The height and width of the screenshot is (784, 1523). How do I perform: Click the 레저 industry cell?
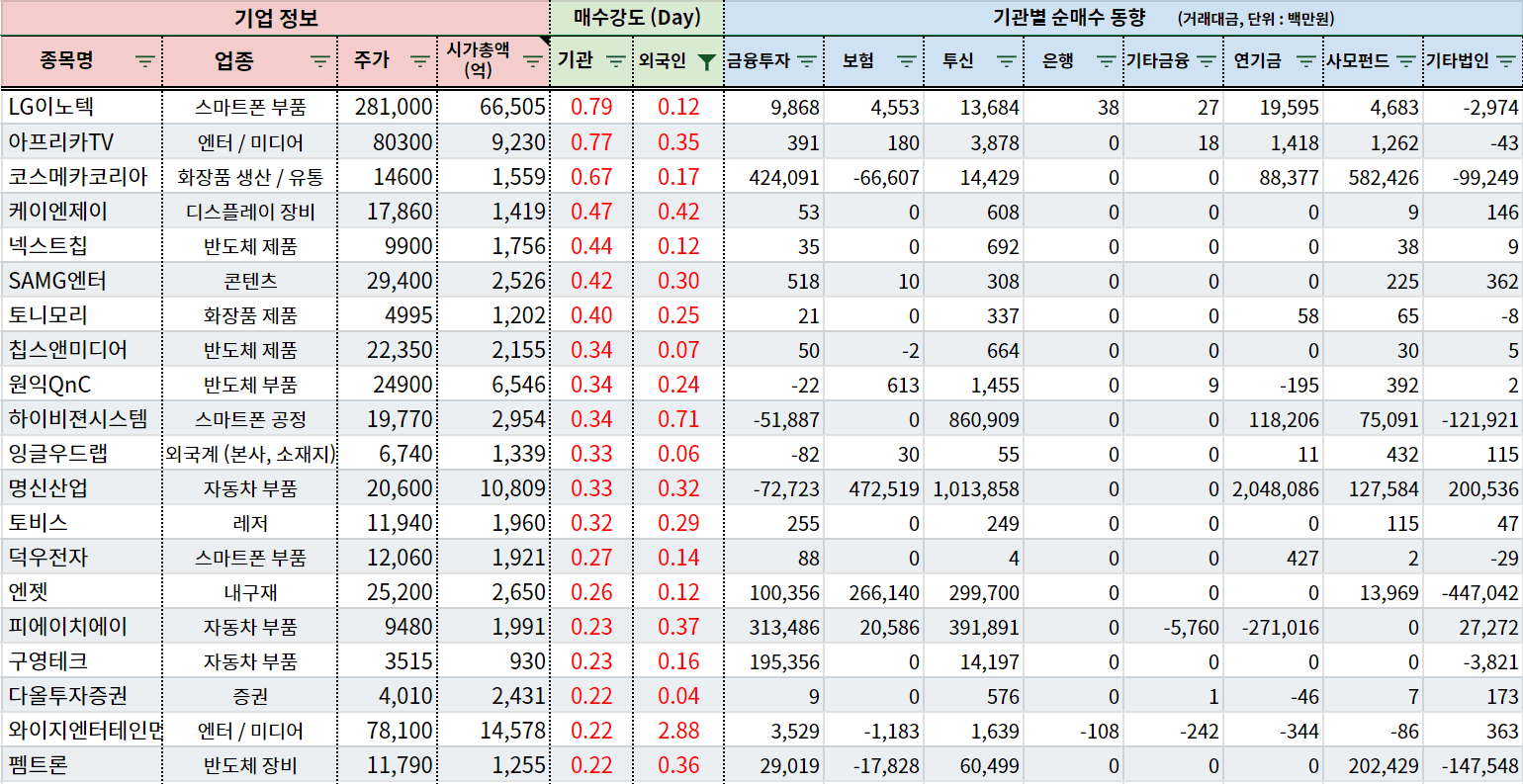tap(250, 523)
